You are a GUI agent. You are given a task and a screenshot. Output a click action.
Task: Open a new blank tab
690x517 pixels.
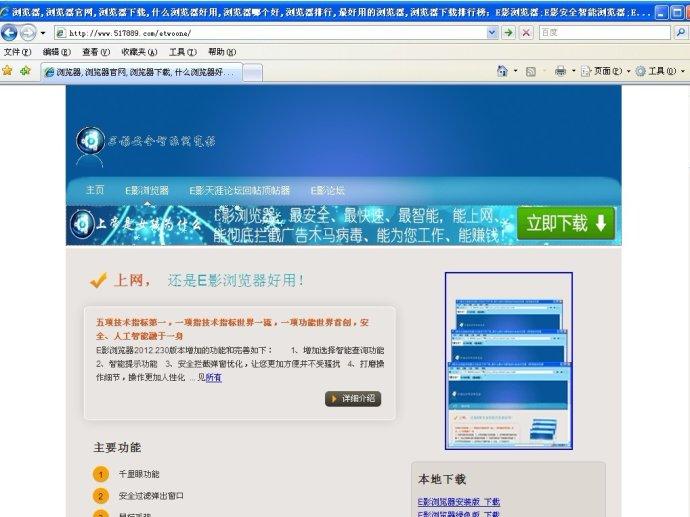tap(253, 73)
